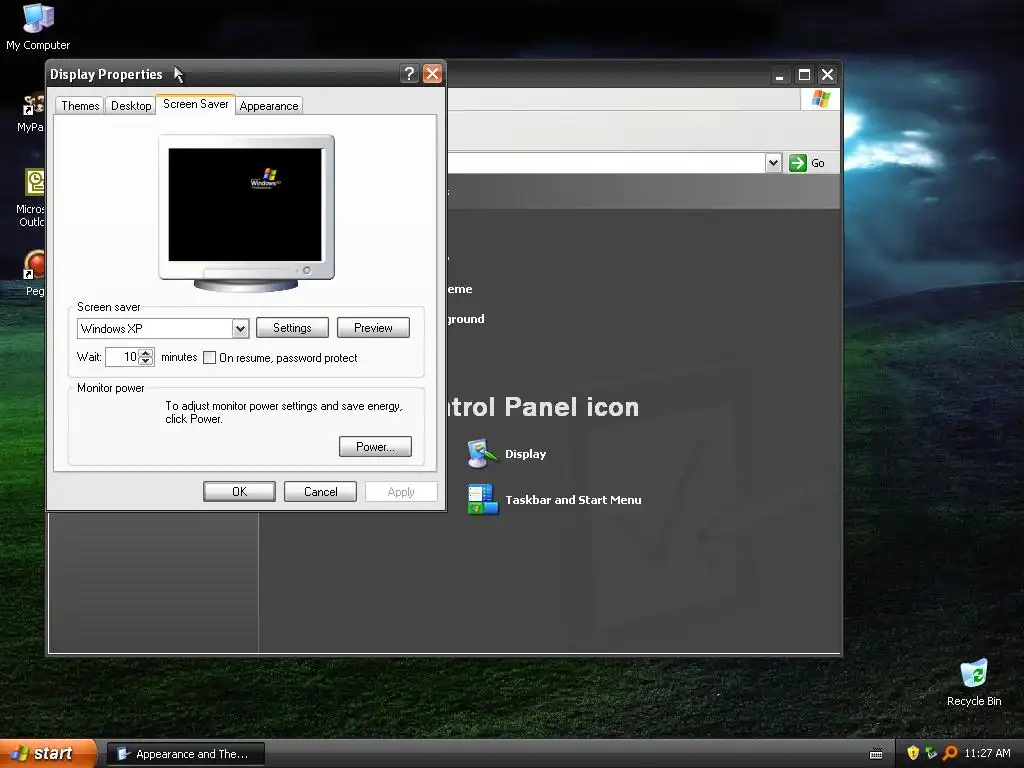Click Taskbar and Start Menu link text
The width and height of the screenshot is (1024, 768).
[573, 500]
